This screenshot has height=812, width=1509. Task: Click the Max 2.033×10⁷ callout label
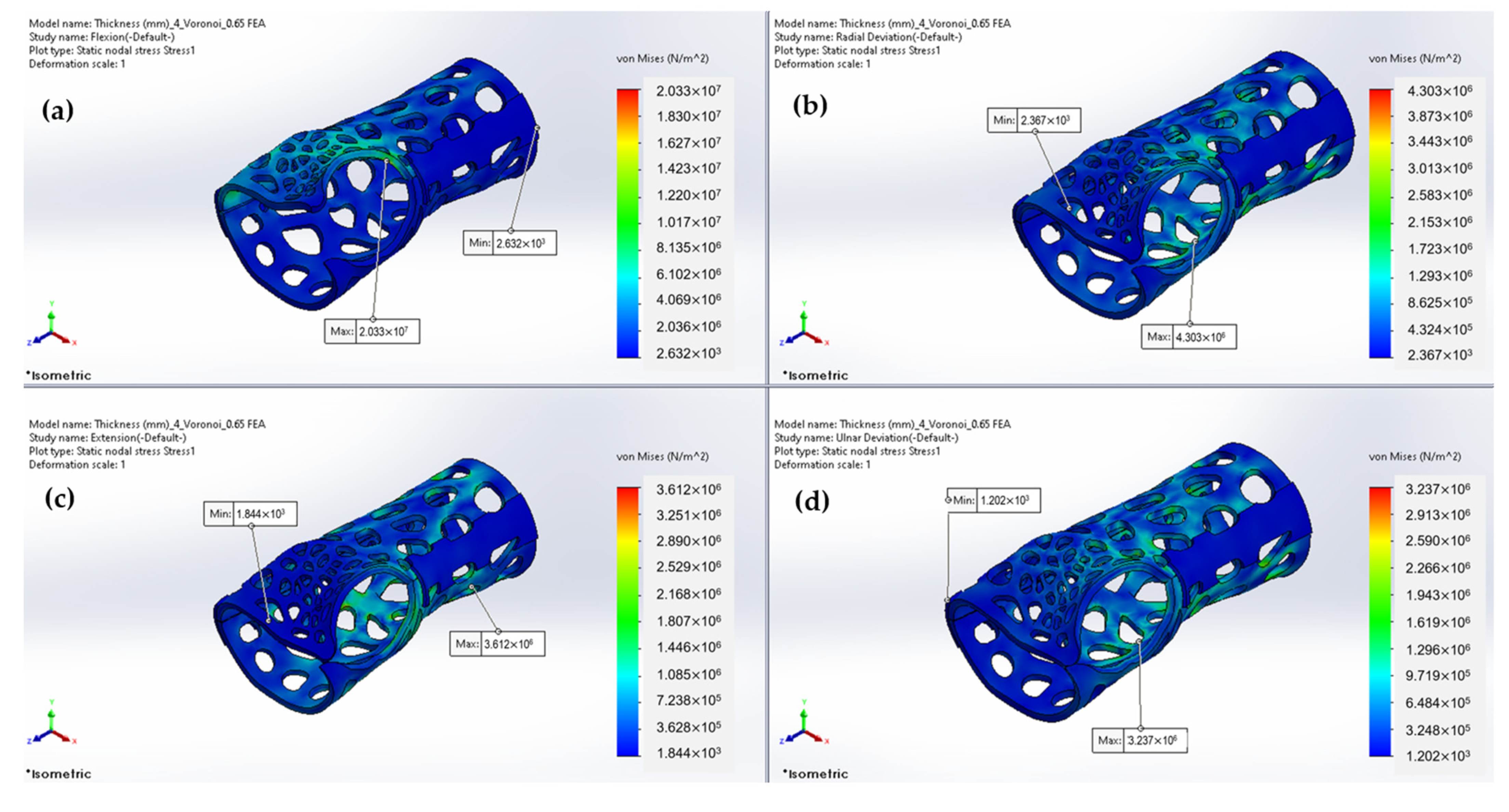(372, 331)
